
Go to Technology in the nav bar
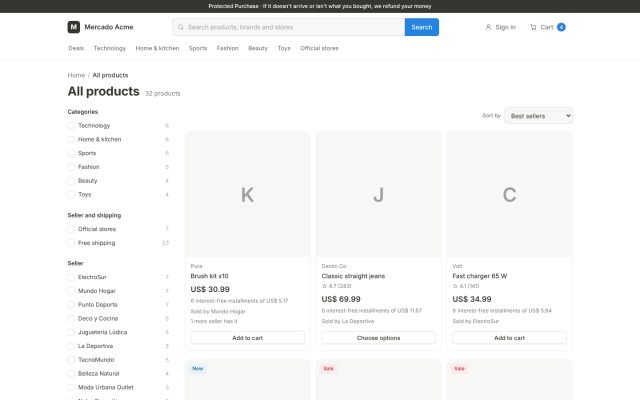click(x=110, y=48)
